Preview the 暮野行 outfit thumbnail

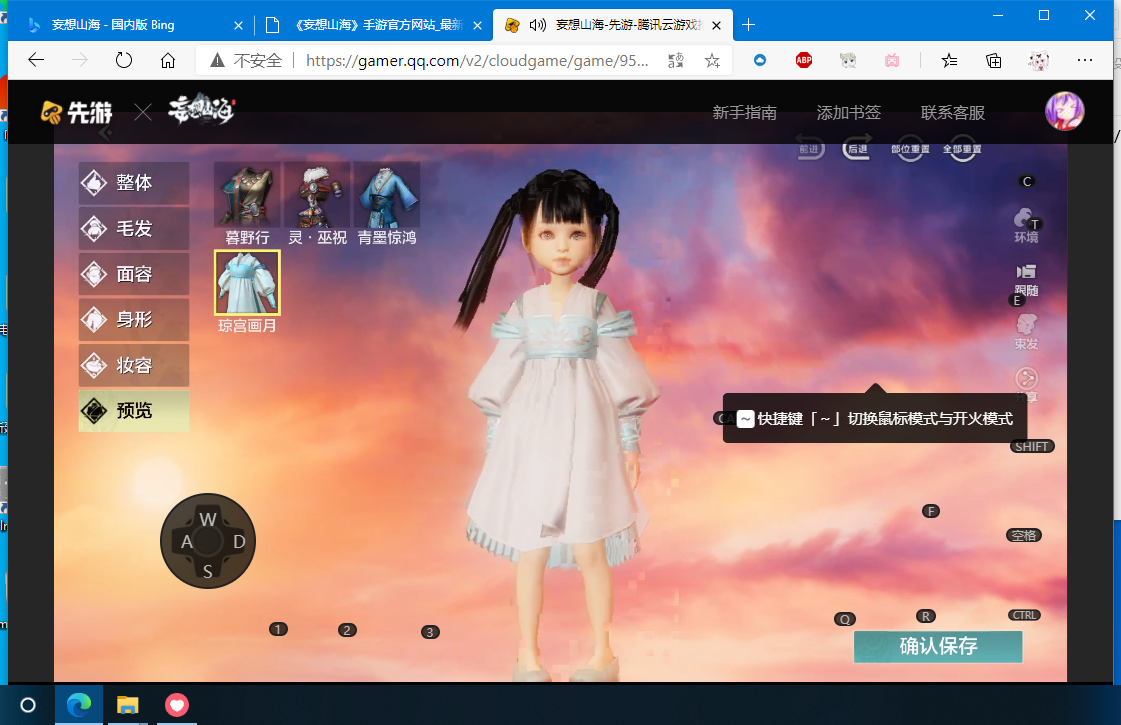[247, 195]
